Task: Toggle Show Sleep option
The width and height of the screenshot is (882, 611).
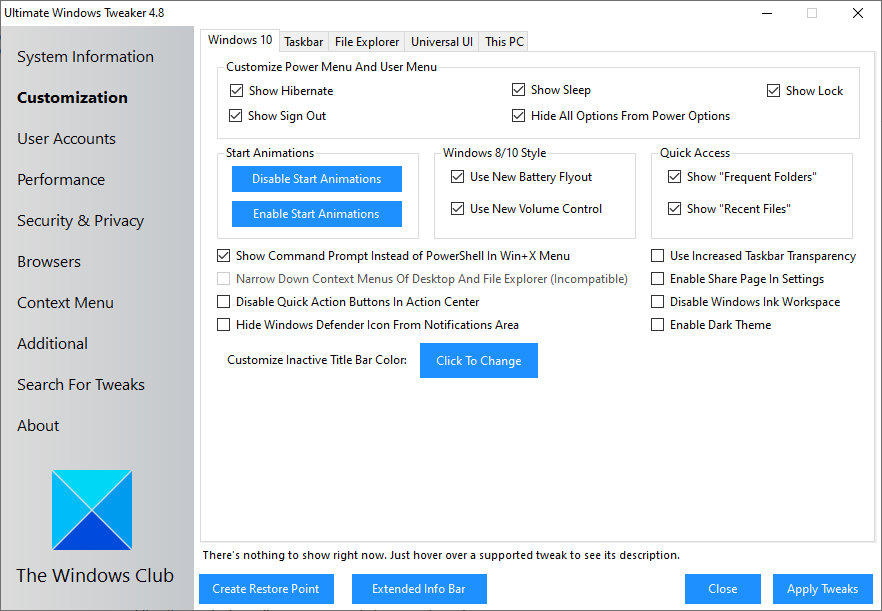Action: click(x=519, y=89)
